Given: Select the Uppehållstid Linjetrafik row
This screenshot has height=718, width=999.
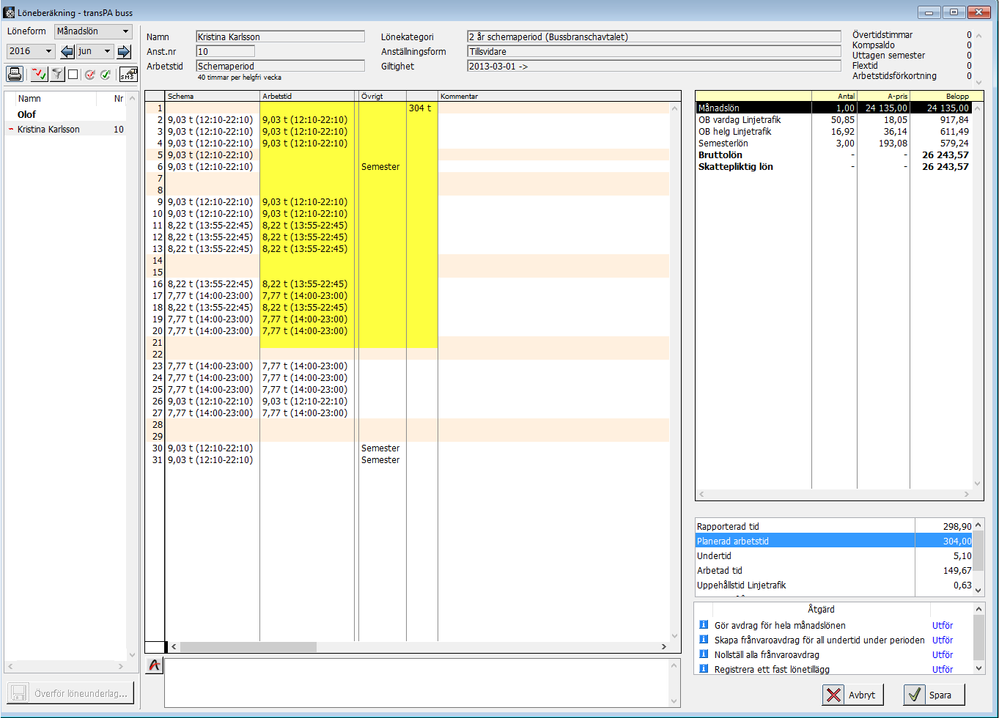Looking at the screenshot, I should click(834, 585).
